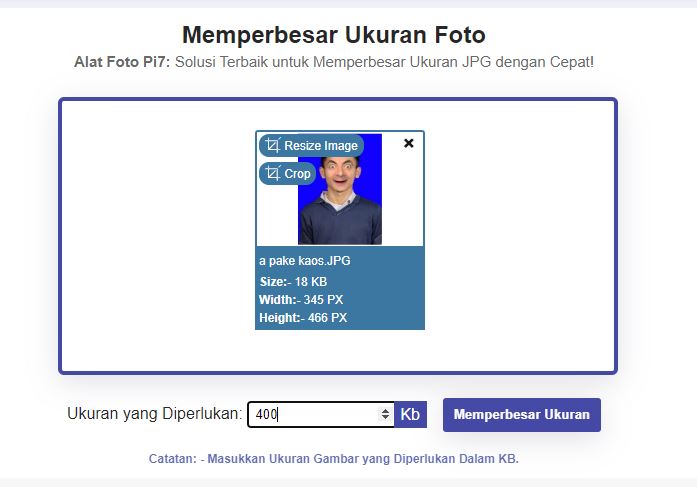The image size is (697, 487).
Task: Remove the uploaded image with the X
Action: pos(408,144)
